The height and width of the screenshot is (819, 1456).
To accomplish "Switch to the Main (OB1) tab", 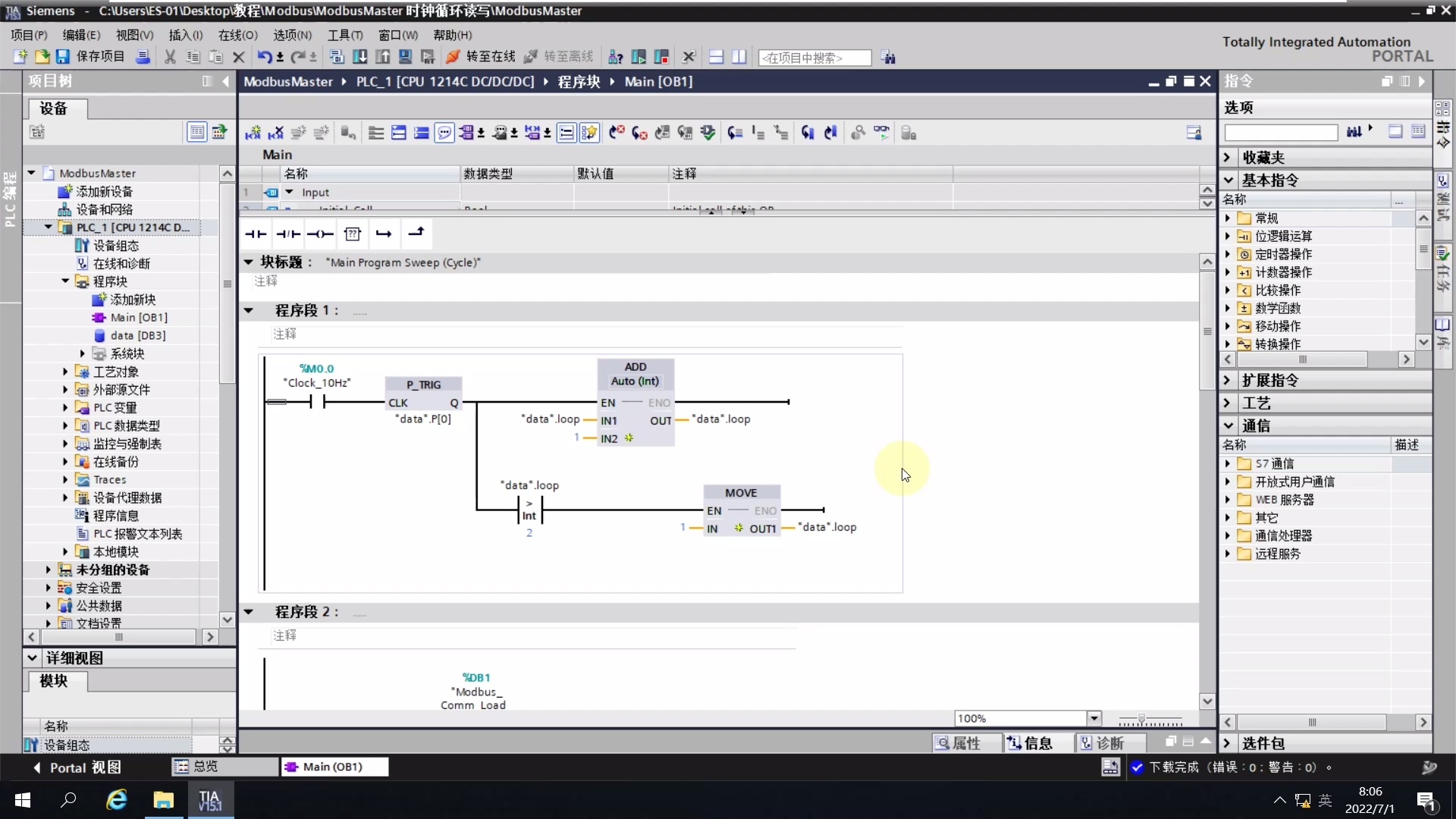I will pos(335,767).
